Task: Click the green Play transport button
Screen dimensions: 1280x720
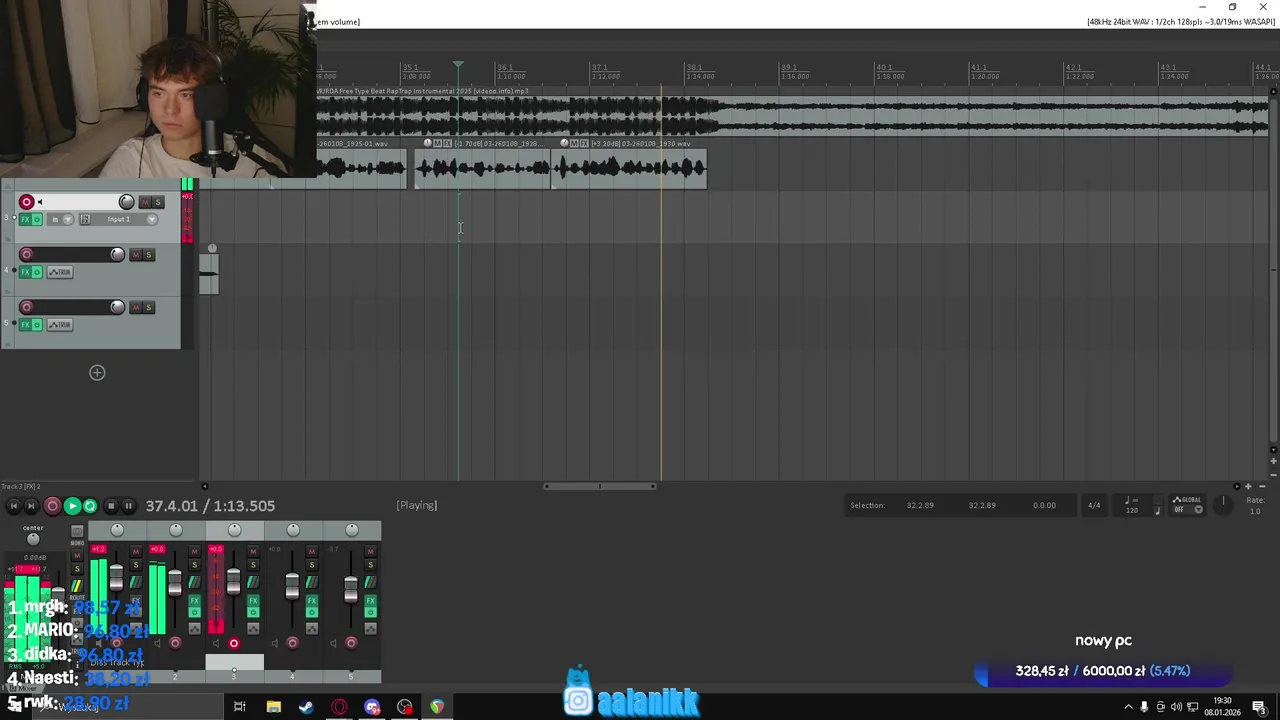Action: (x=71, y=506)
